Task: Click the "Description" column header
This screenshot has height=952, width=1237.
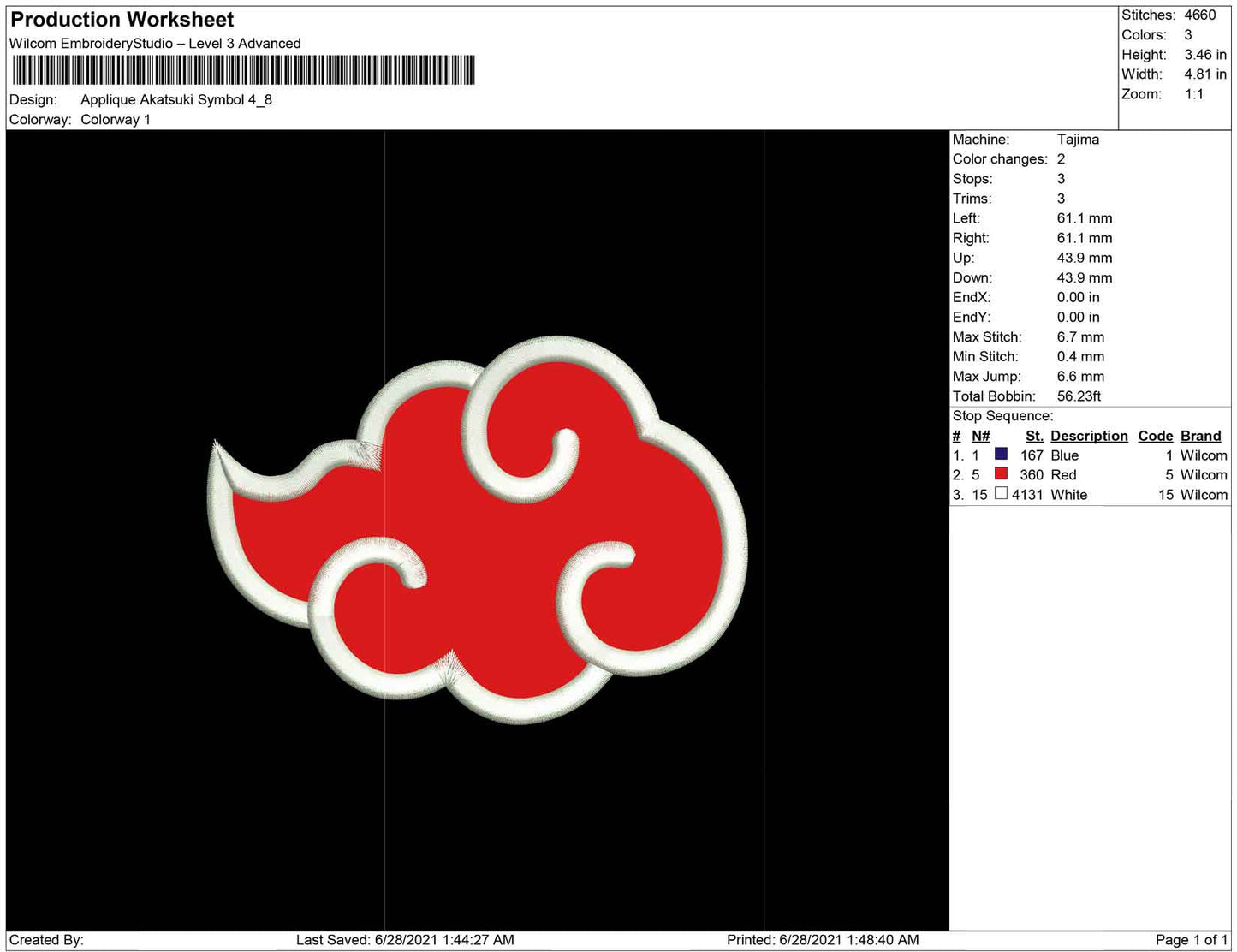Action: coord(1089,436)
